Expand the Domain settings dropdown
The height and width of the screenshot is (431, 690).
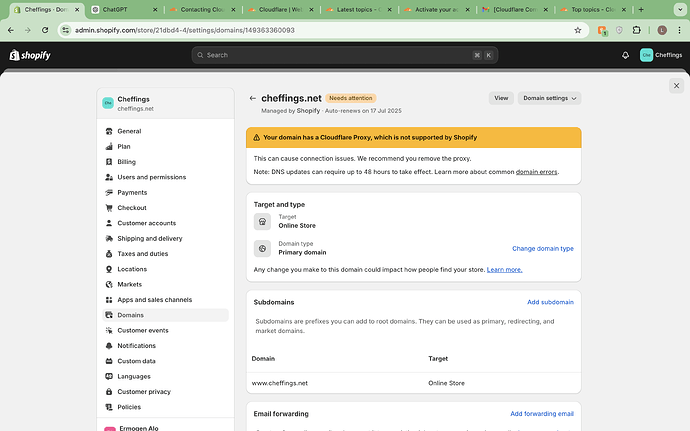(549, 98)
